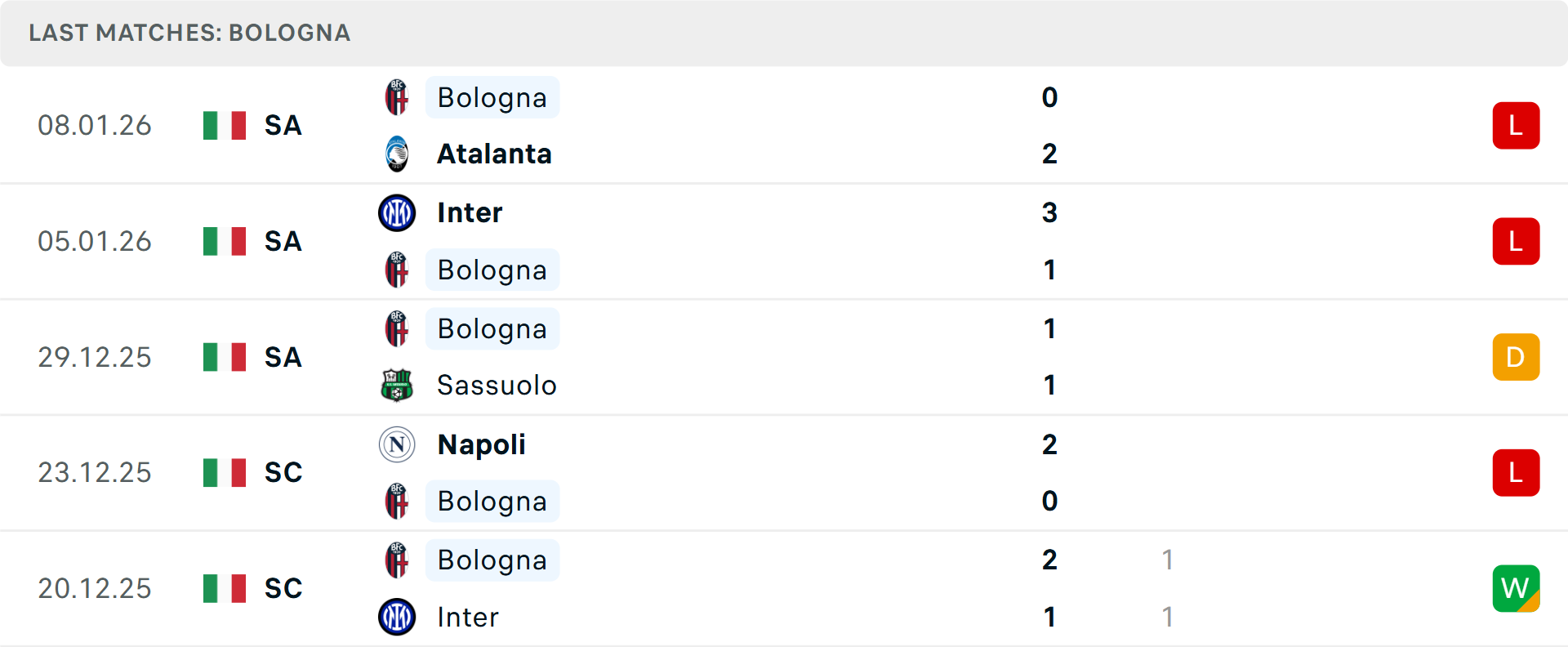Click the Sassuolo club crest icon
Viewport: 1568px width, 647px height.
point(397,385)
